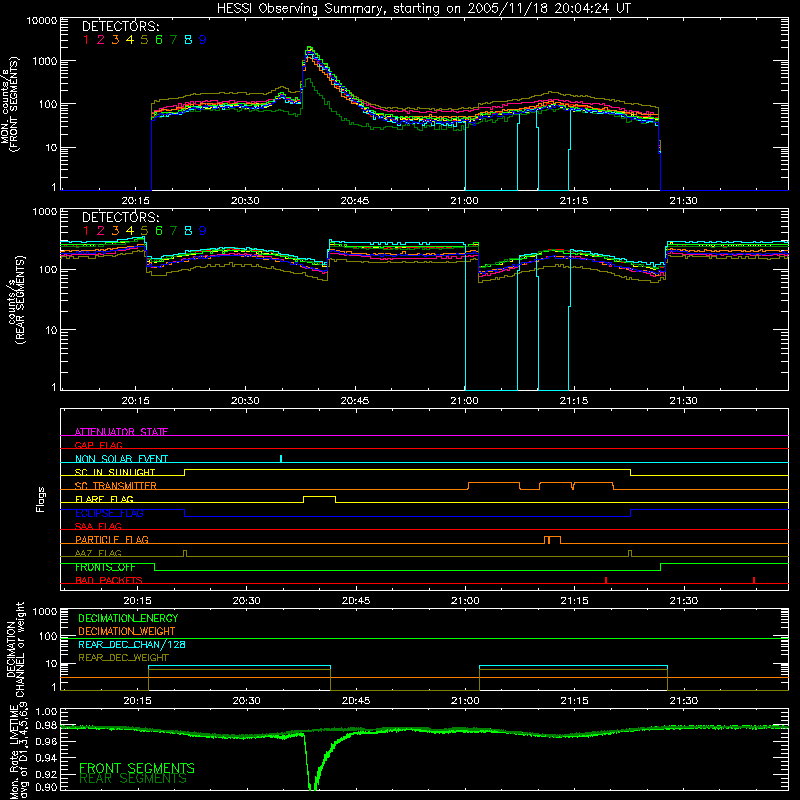Click the FRONTS_OFF flag label
The height and width of the screenshot is (800, 800).
coord(105,567)
